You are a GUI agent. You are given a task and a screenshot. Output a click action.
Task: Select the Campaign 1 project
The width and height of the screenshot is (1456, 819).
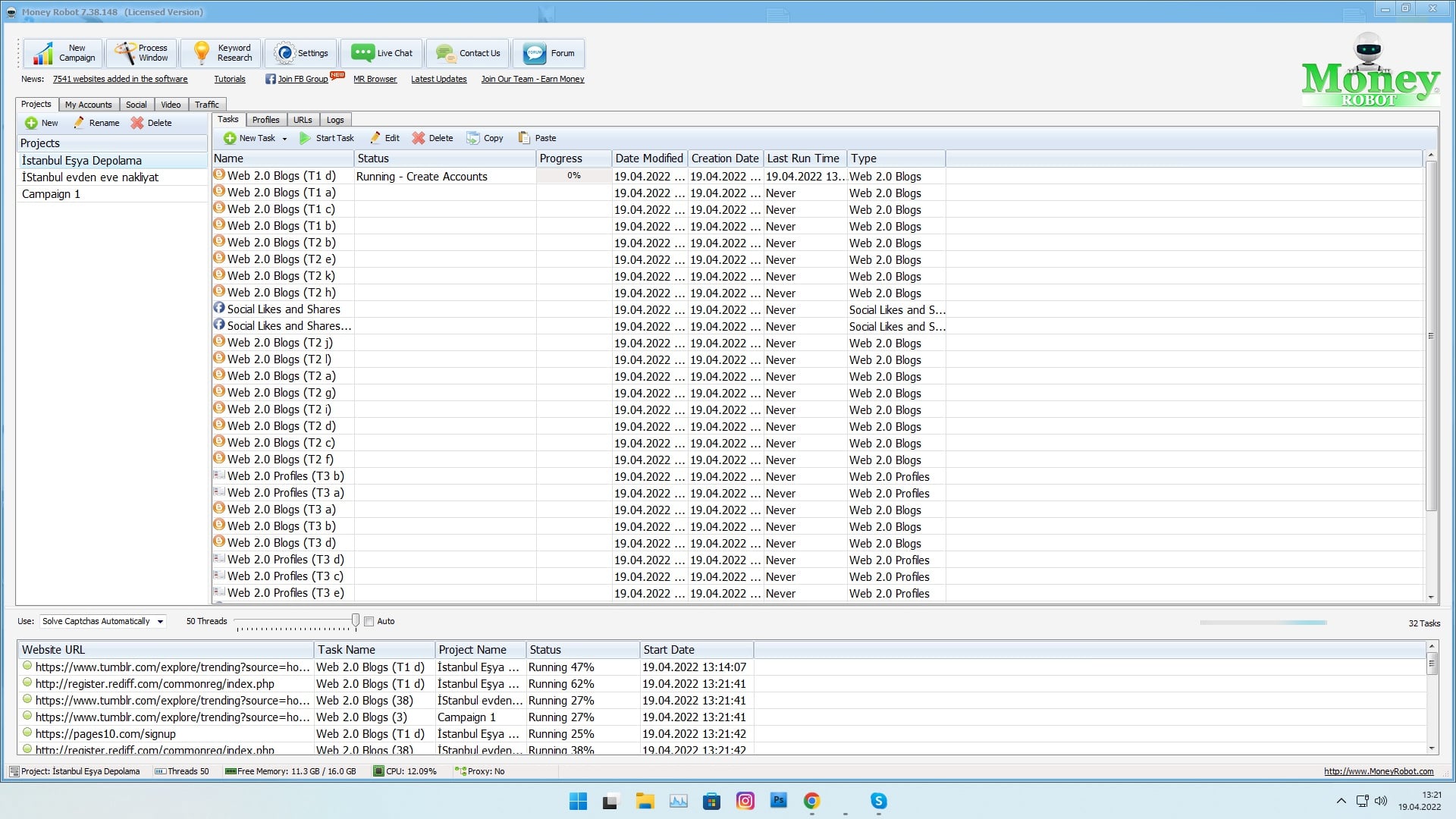[112, 194]
